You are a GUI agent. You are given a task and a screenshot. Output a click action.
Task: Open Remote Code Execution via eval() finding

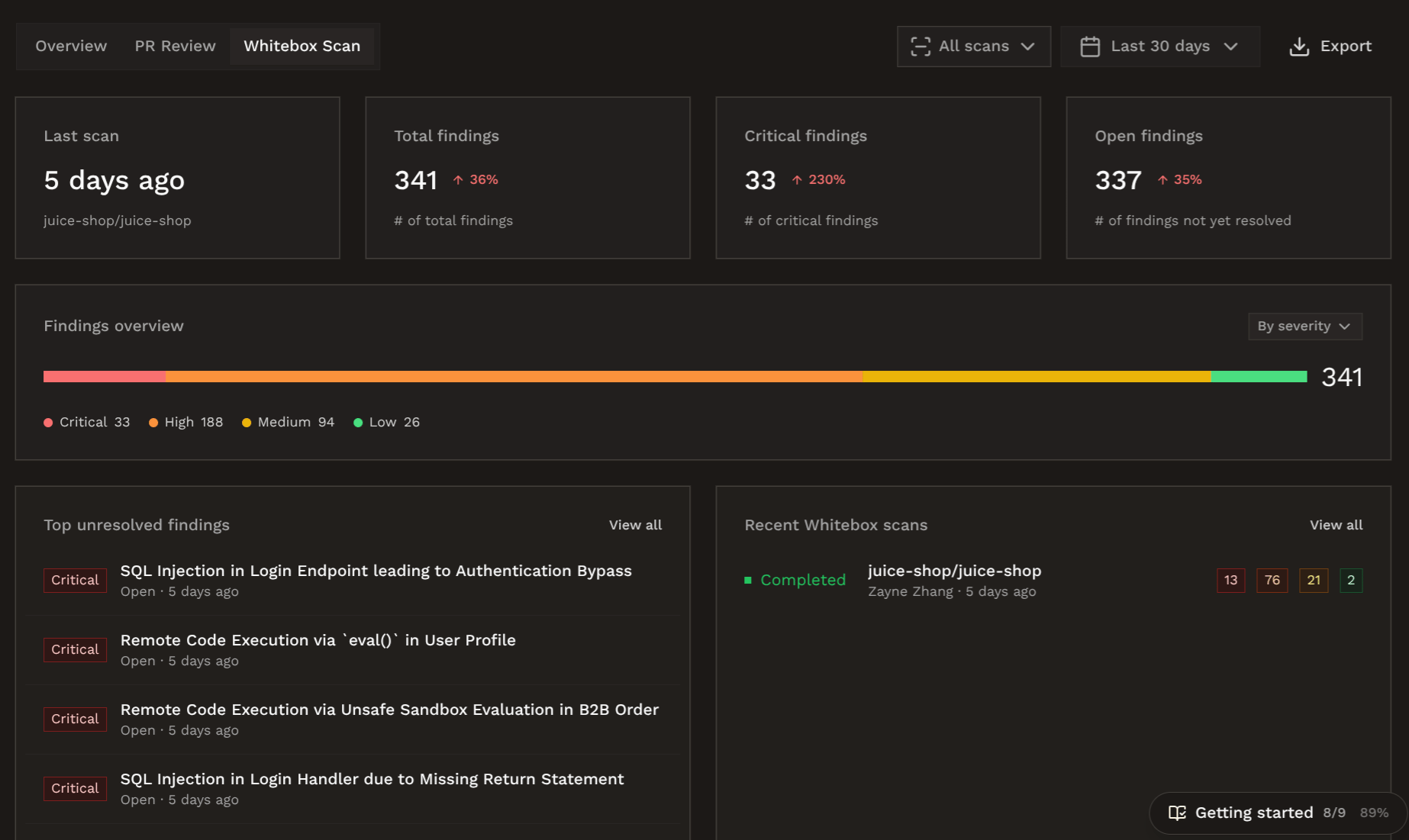(x=352, y=650)
